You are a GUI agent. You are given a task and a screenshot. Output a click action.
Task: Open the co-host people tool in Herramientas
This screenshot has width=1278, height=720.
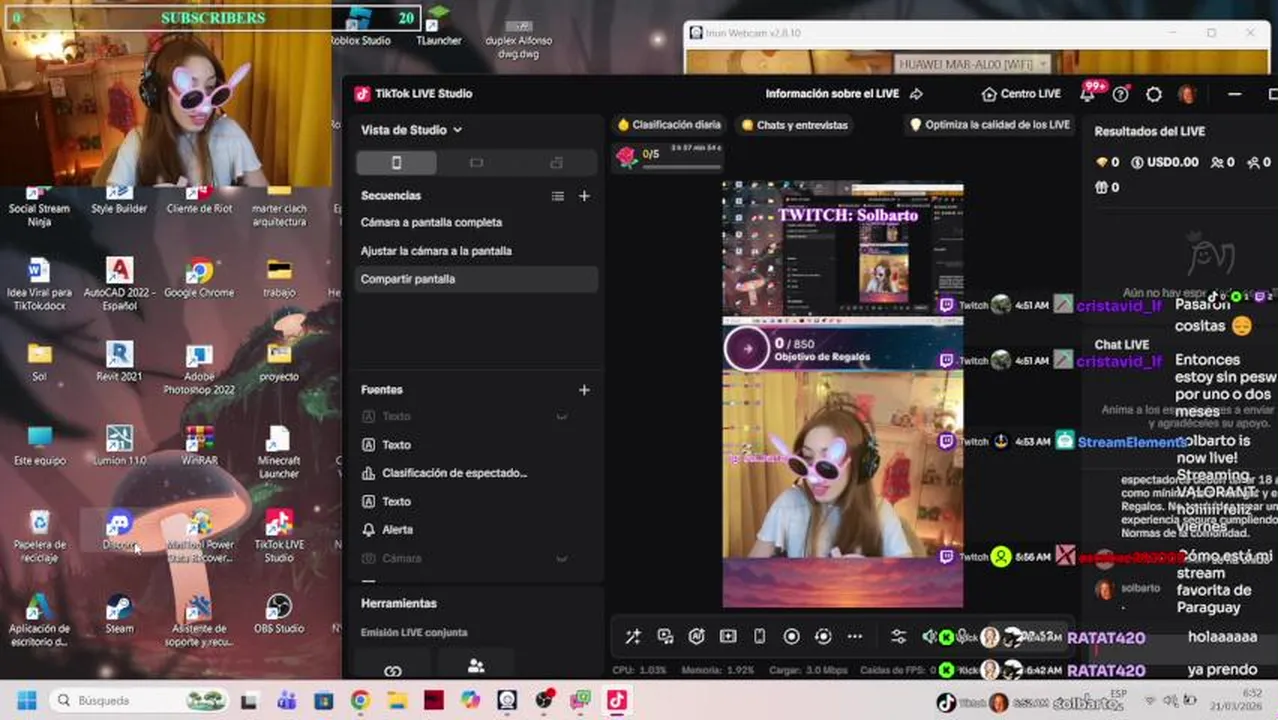[476, 666]
